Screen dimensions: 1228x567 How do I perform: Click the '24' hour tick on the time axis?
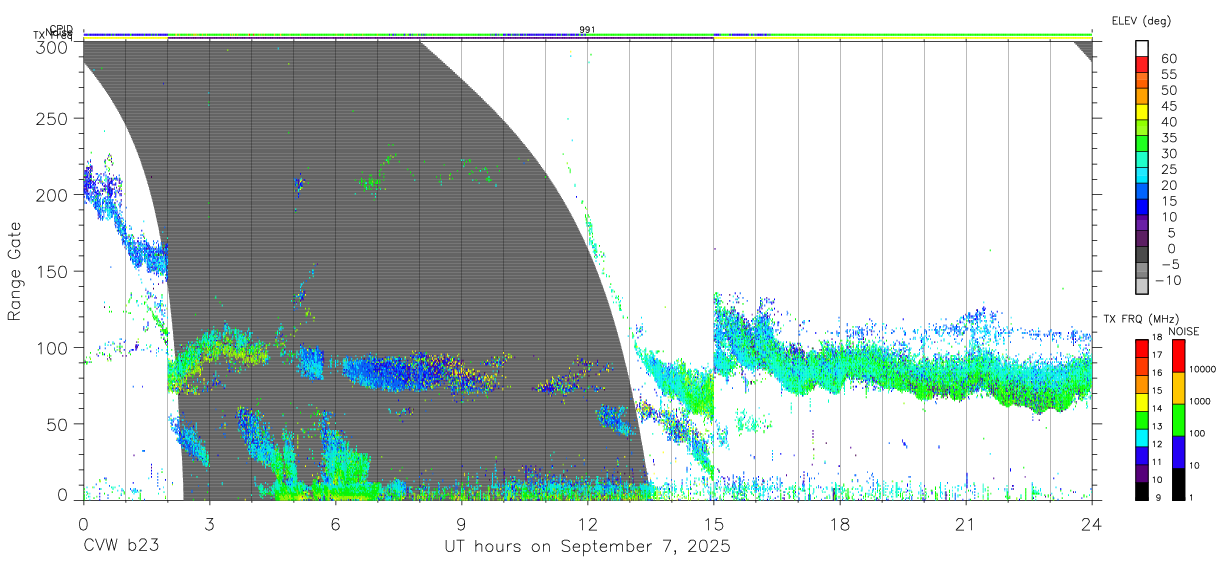pyautogui.click(x=1091, y=523)
